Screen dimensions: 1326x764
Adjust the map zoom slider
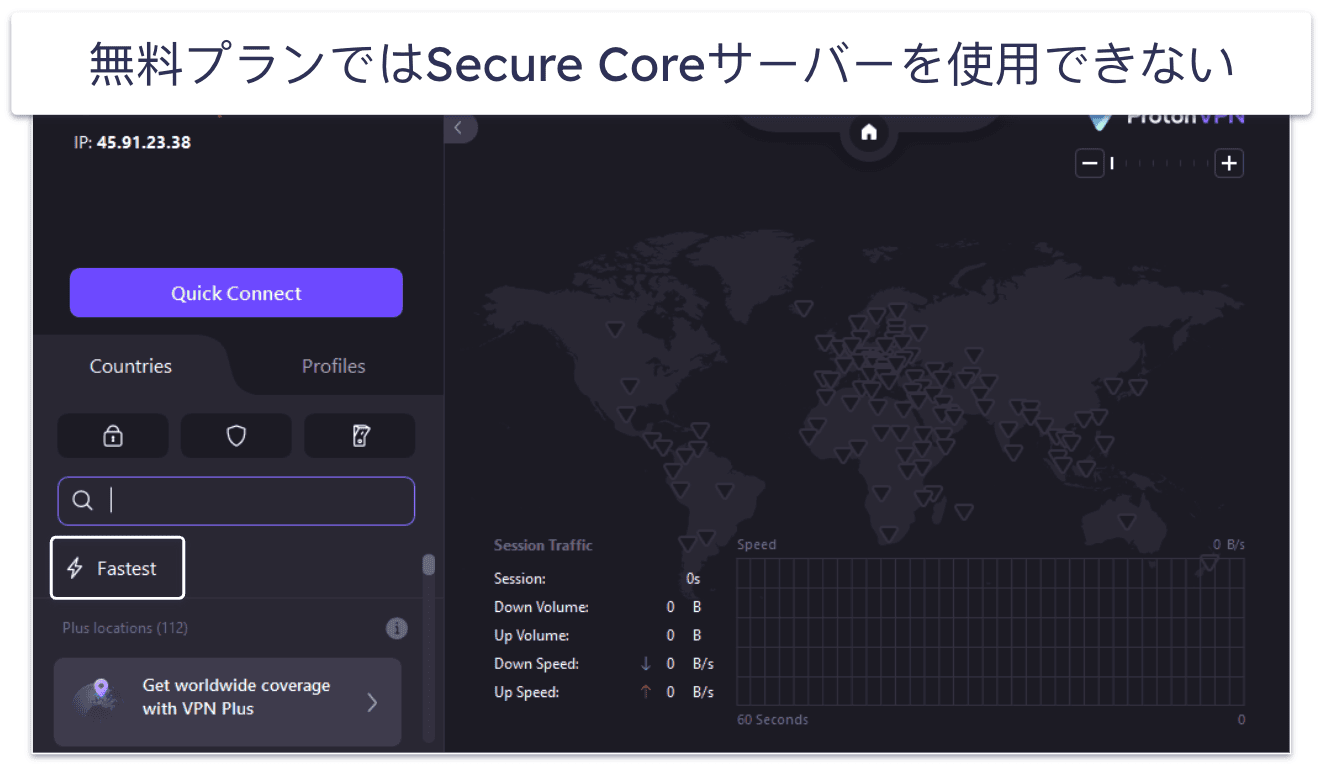point(1159,163)
